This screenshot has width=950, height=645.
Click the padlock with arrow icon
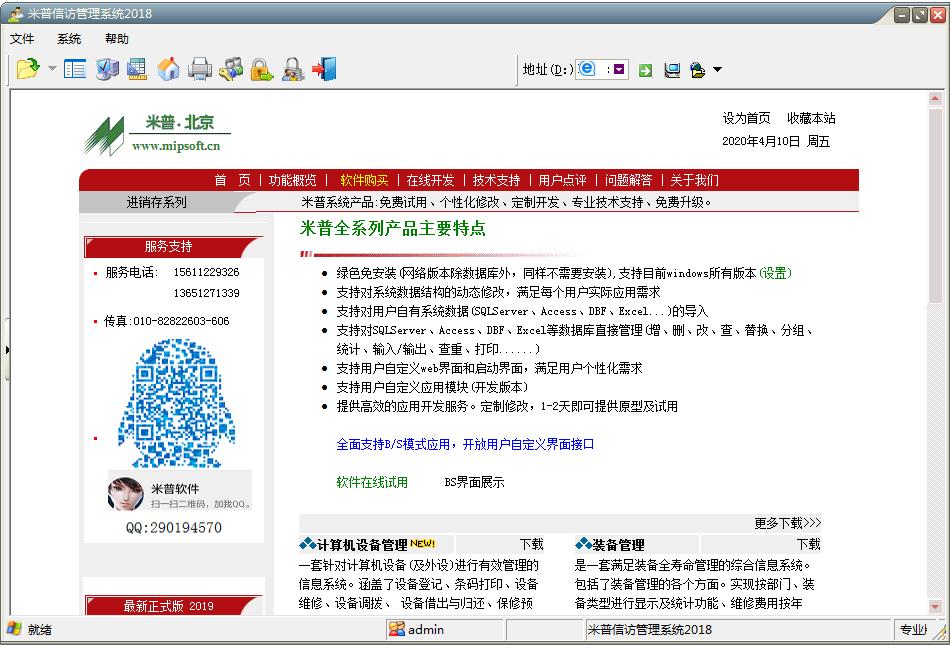262,69
